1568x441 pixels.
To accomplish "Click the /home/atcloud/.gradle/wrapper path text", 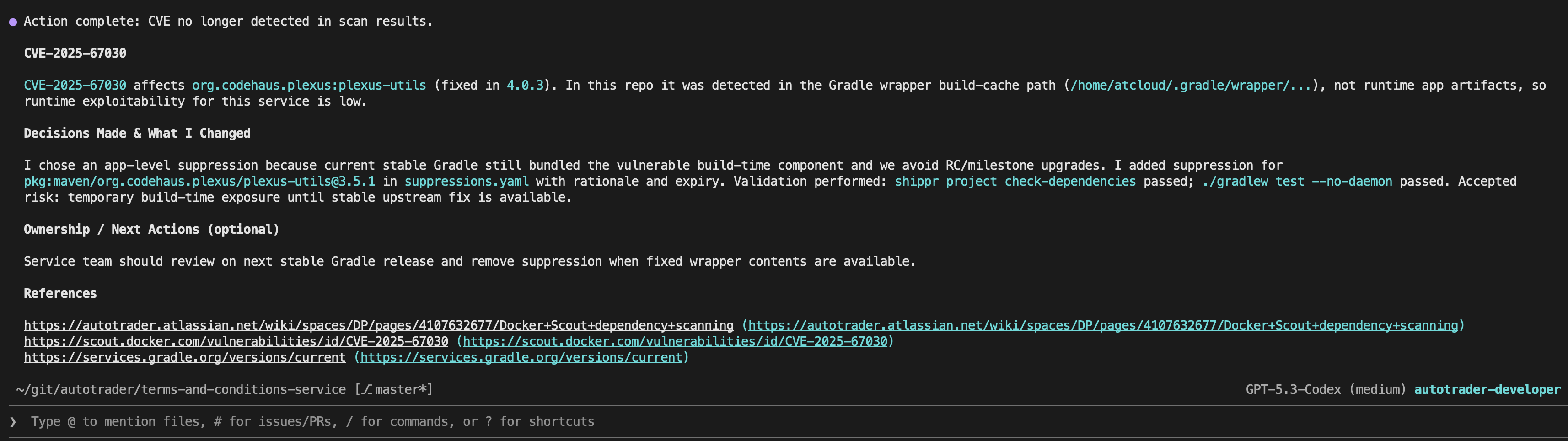I will pyautogui.click(x=1191, y=85).
